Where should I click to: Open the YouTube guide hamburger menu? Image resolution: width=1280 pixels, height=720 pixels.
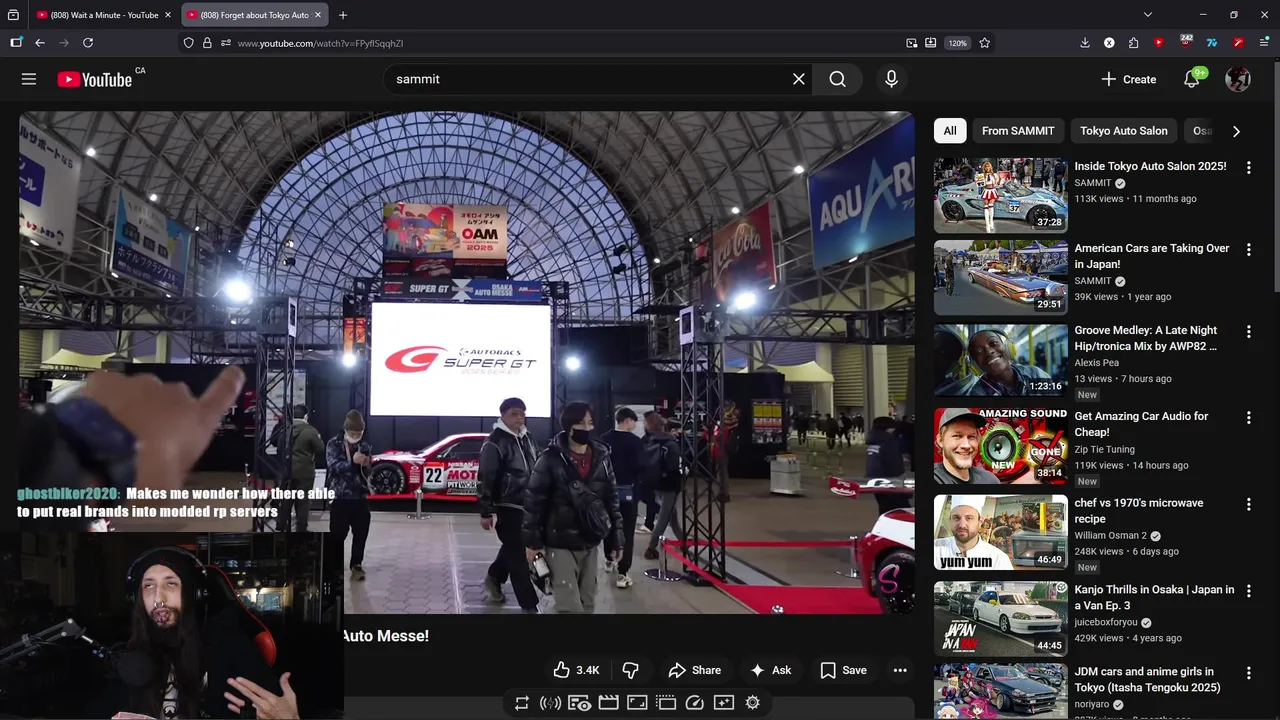(29, 79)
